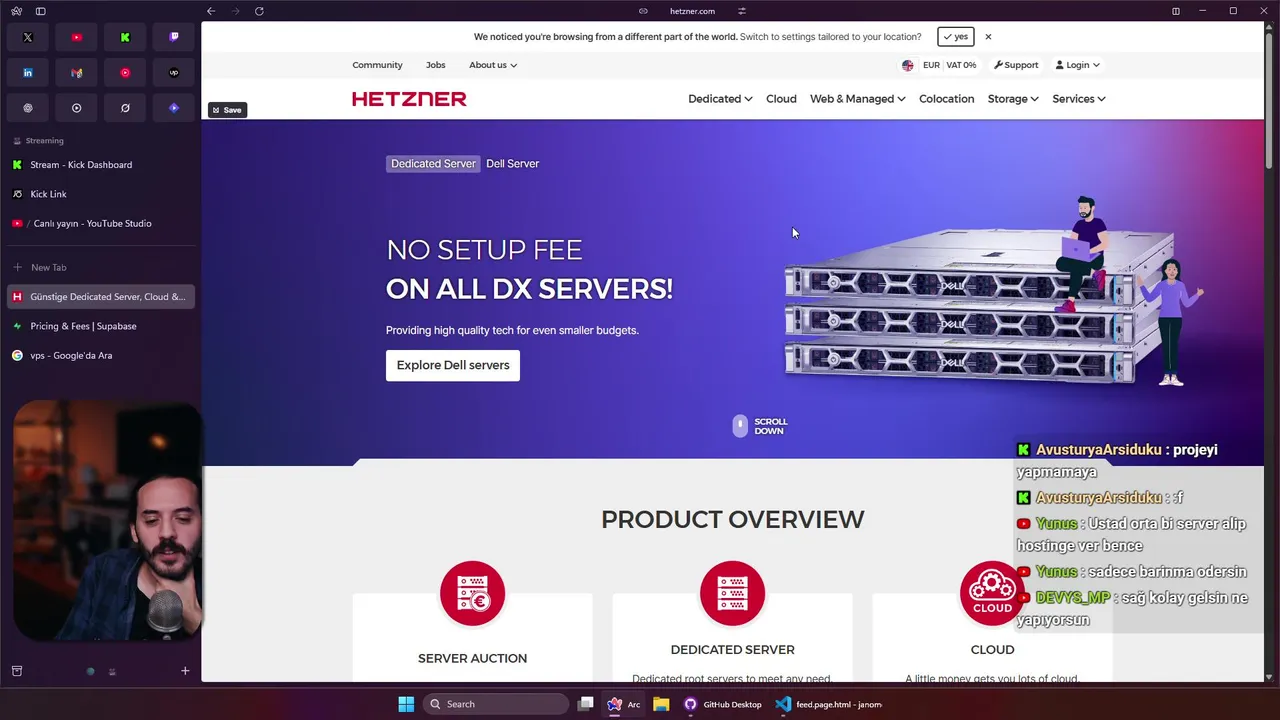Open the split view icon in title bar
Viewport: 1280px width, 720px height.
click(x=1176, y=11)
